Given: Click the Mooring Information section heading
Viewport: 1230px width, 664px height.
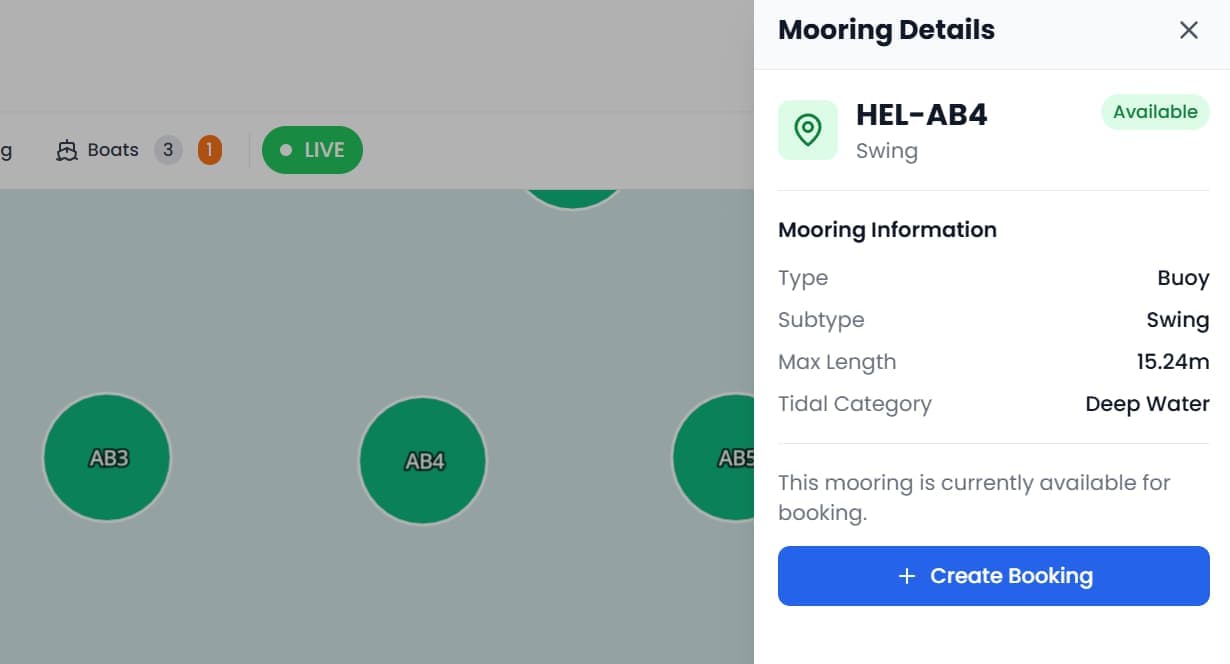Looking at the screenshot, I should (x=887, y=230).
